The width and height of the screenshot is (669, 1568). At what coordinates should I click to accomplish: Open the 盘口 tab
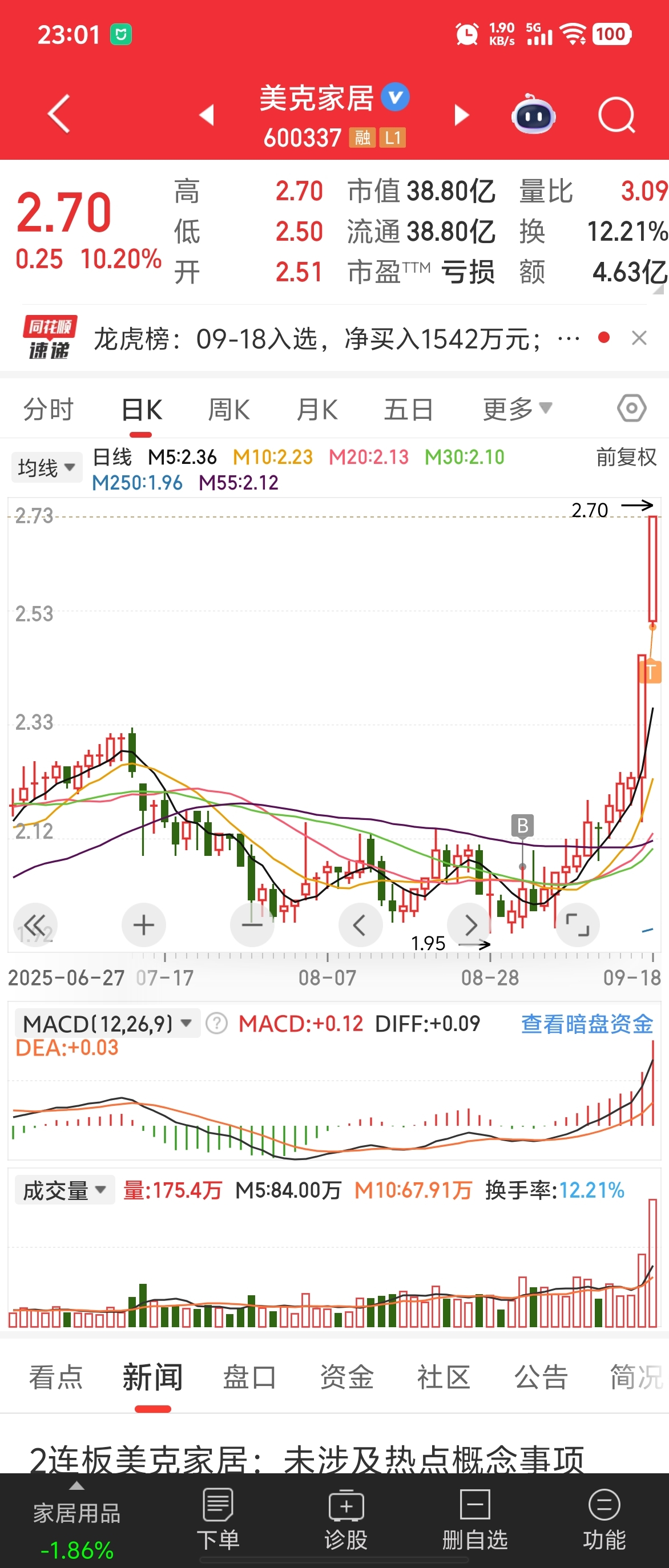(x=249, y=1377)
